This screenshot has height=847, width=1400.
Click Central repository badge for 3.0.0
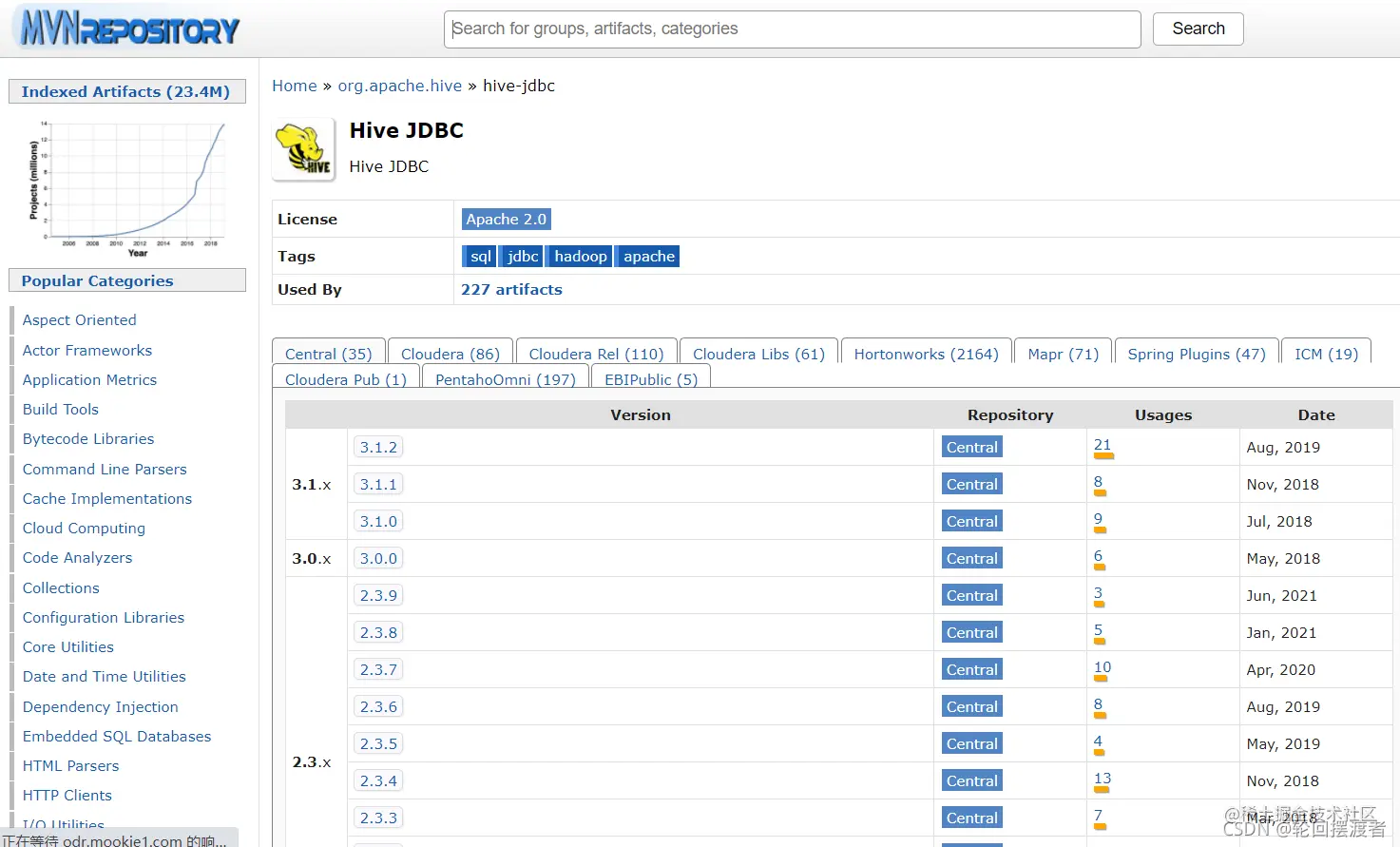(x=971, y=558)
